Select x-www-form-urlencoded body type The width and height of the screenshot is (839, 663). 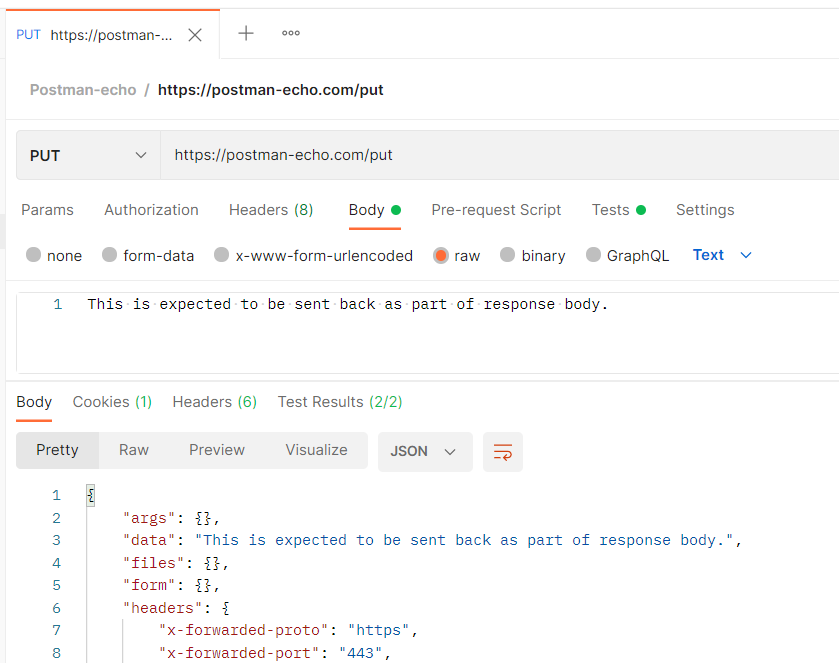(x=222, y=255)
